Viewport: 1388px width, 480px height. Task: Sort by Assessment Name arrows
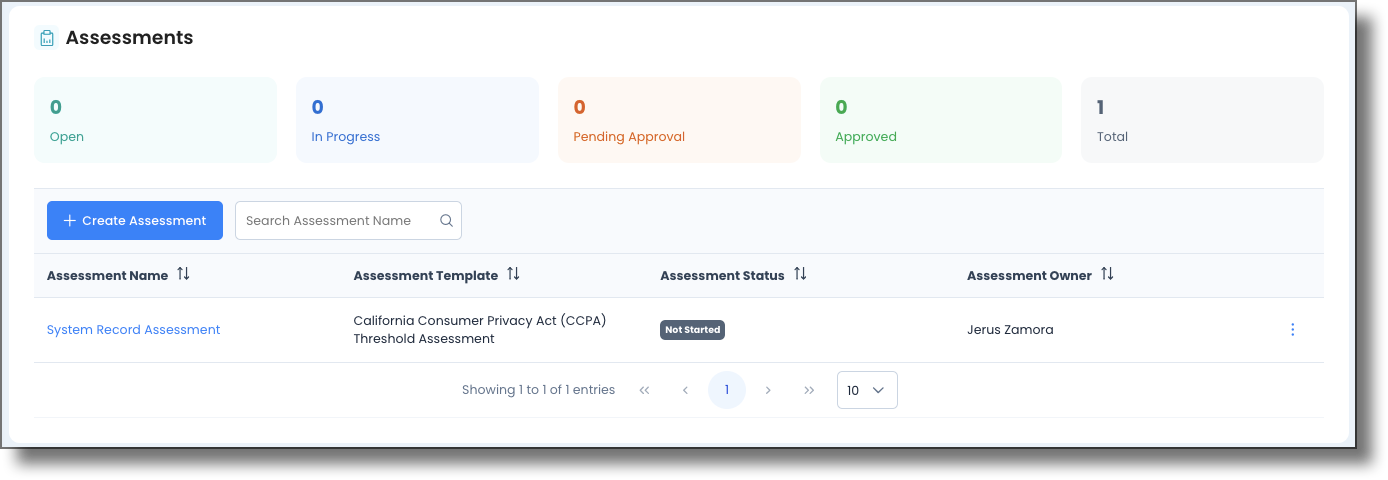pos(183,274)
